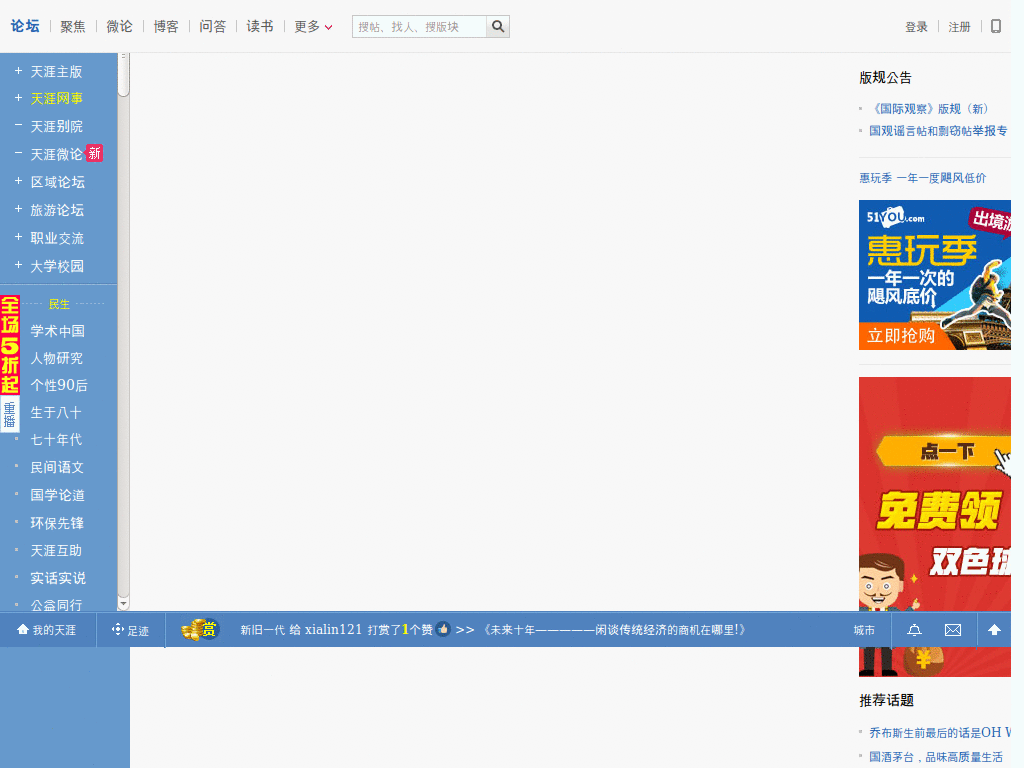The height and width of the screenshot is (768, 1024).
Task: Click the 注册 link
Action: click(959, 27)
